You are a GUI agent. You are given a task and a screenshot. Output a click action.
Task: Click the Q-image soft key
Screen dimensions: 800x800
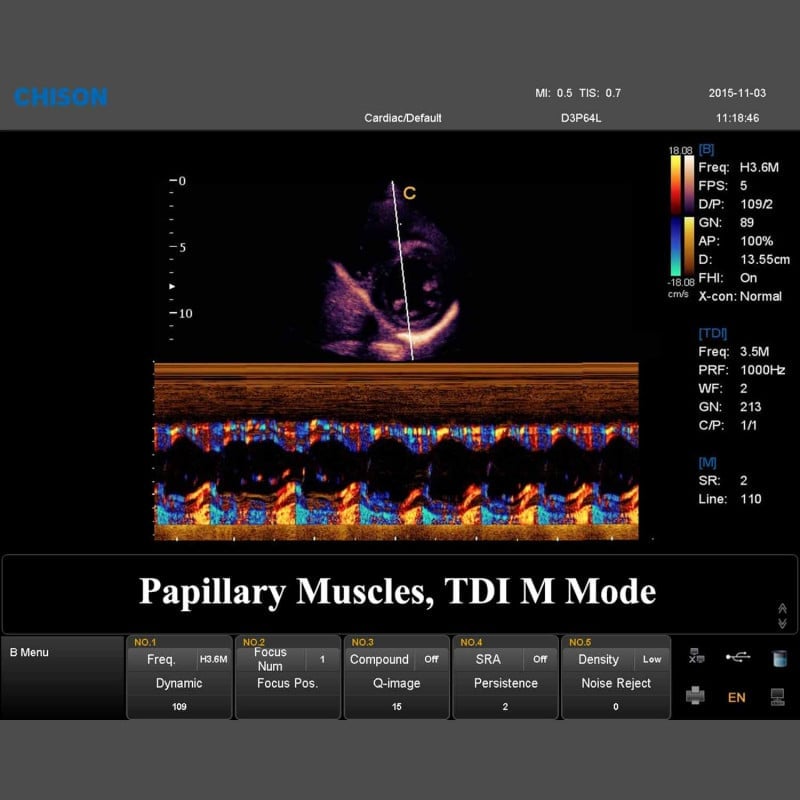pos(396,683)
